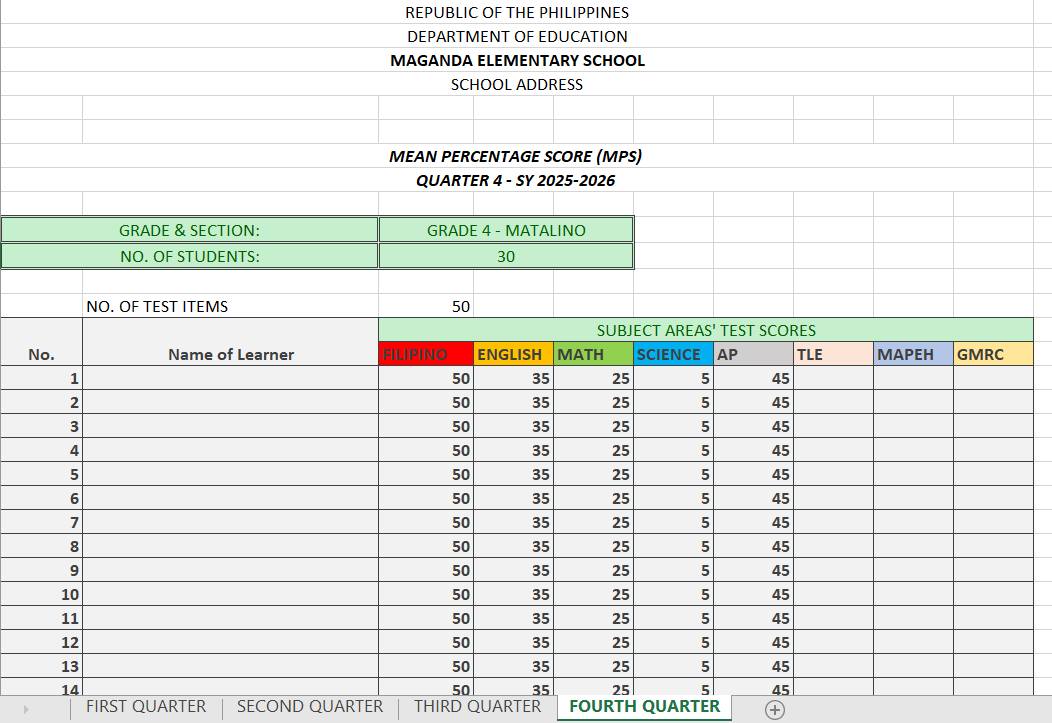Click the SCHOOL ADDRESS text
Screen dimensions: 1052x723
pyautogui.click(x=517, y=85)
